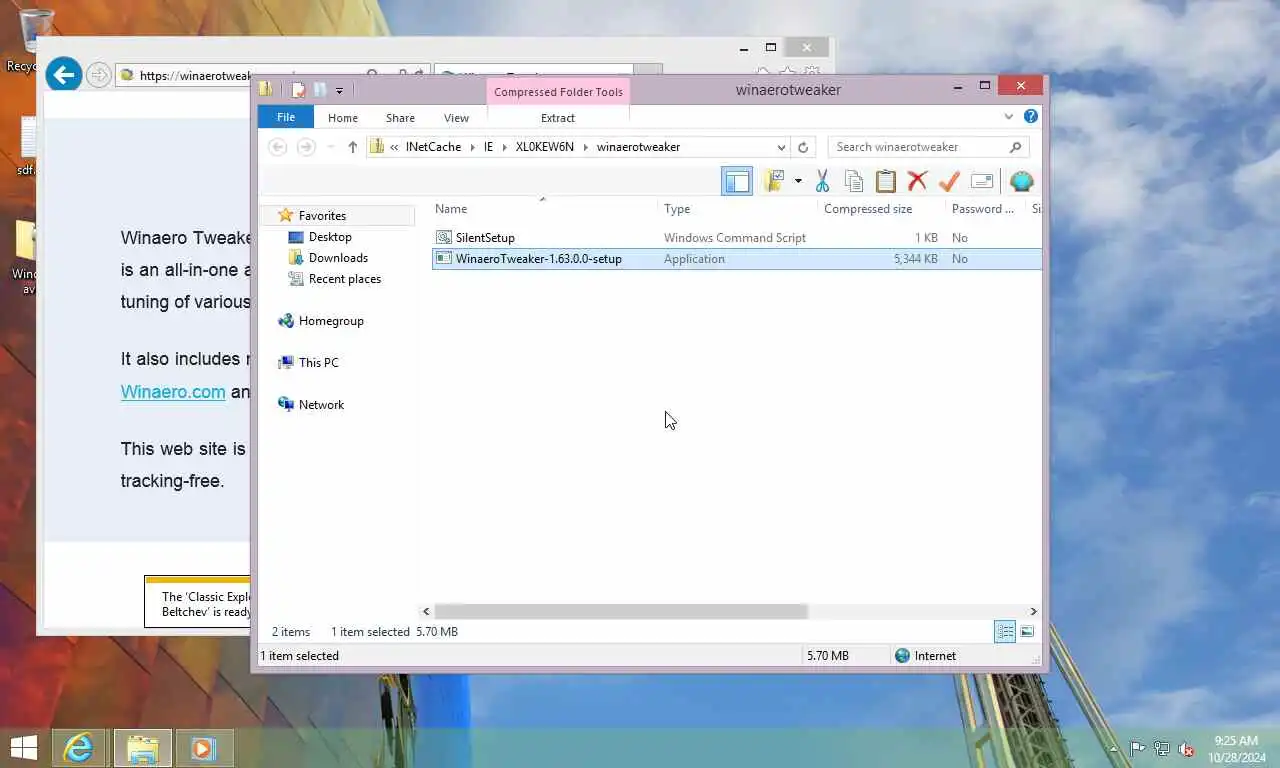This screenshot has width=1280, height=768.
Task: Open the File ribbon tab
Action: [x=286, y=117]
